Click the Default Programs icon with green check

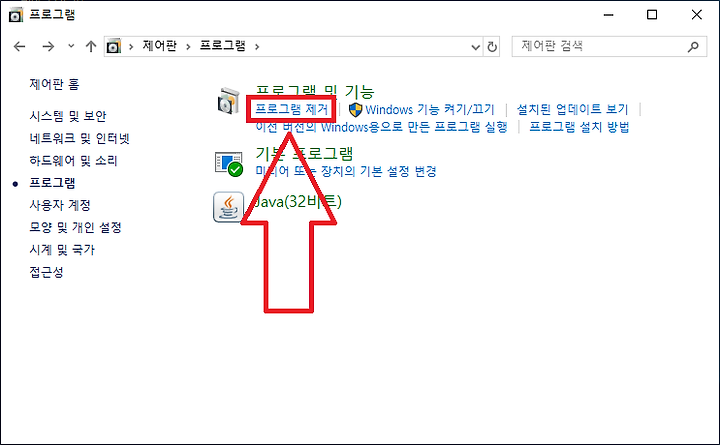(x=229, y=163)
